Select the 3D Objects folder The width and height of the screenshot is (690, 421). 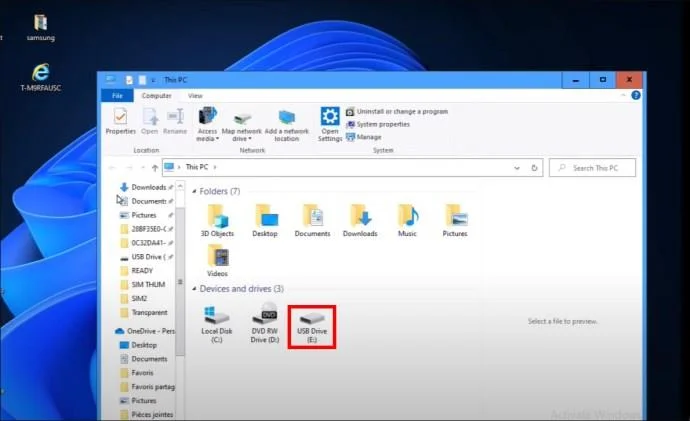217,221
